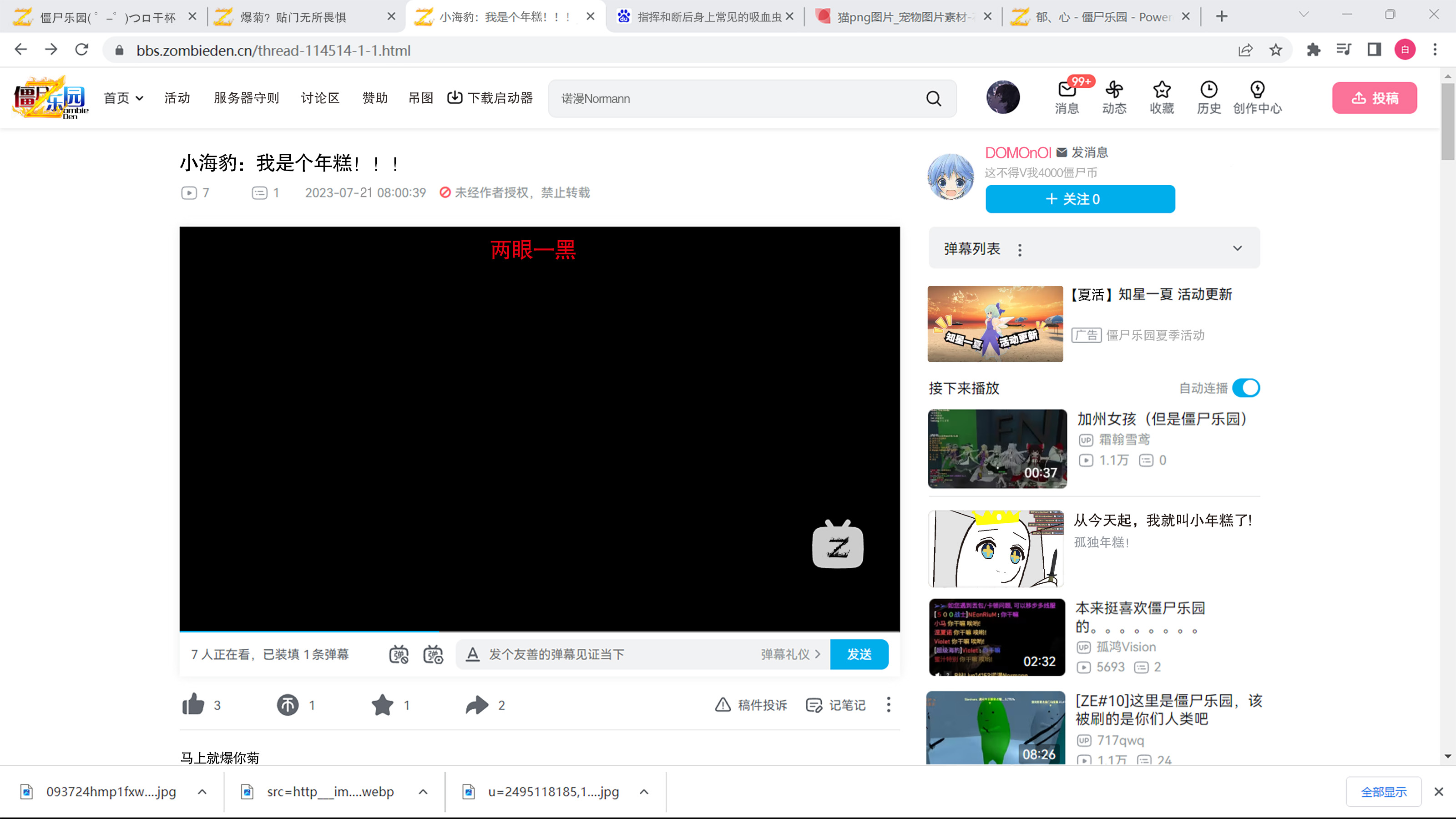Open the 讨论区 nav item

click(x=320, y=98)
